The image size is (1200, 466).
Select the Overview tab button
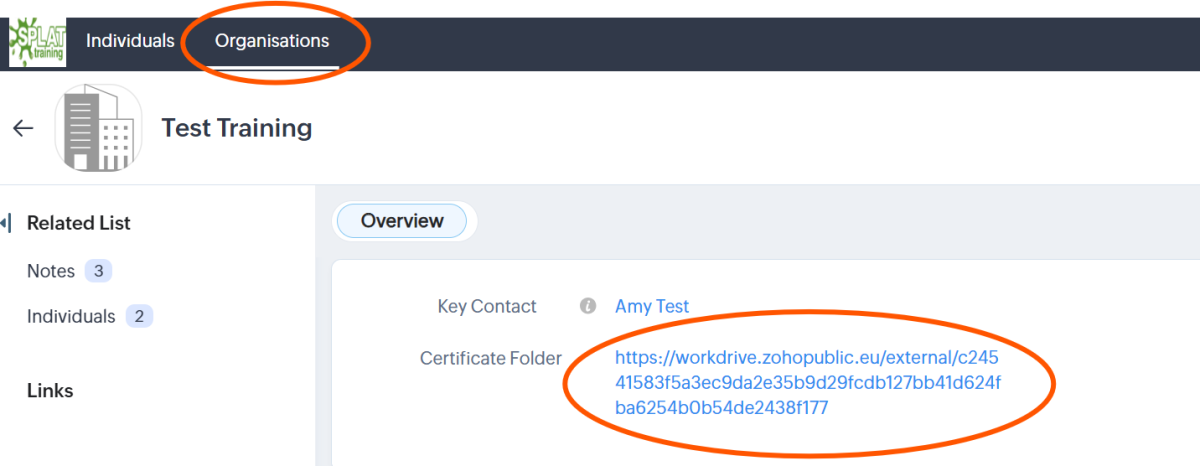(402, 221)
